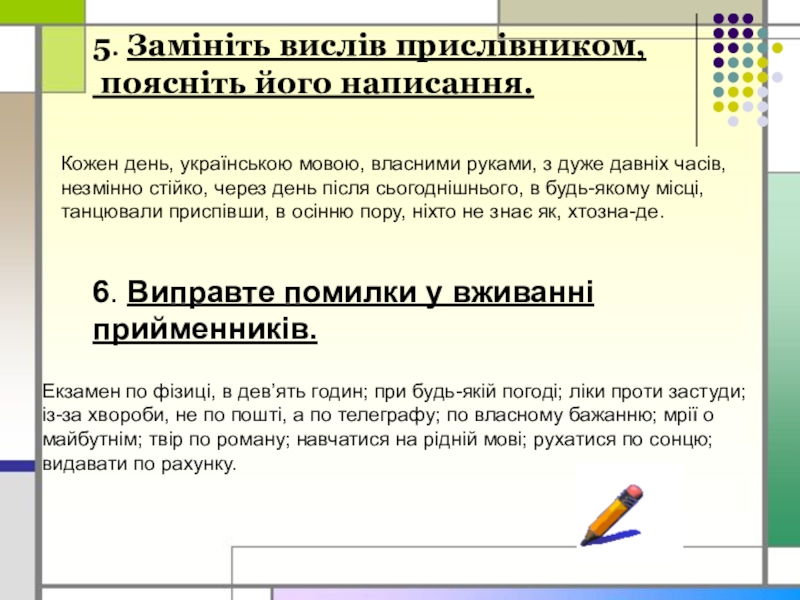Screen dimensions: 800x600
Task: Click text line starting 'із-за хвороби'
Action: pyautogui.click(x=378, y=415)
